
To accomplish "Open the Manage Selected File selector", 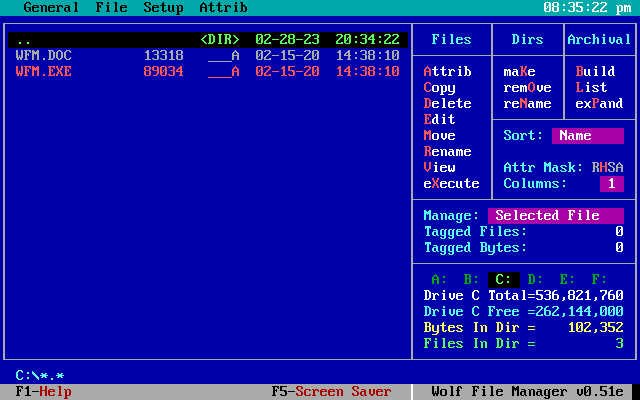I will pos(555,216).
